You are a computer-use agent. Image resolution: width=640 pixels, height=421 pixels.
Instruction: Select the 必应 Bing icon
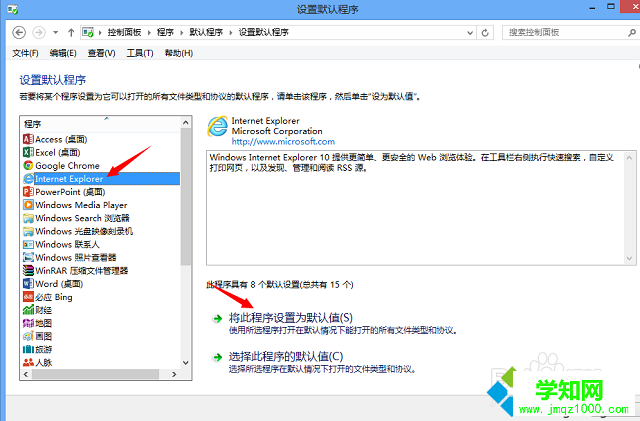(x=28, y=297)
